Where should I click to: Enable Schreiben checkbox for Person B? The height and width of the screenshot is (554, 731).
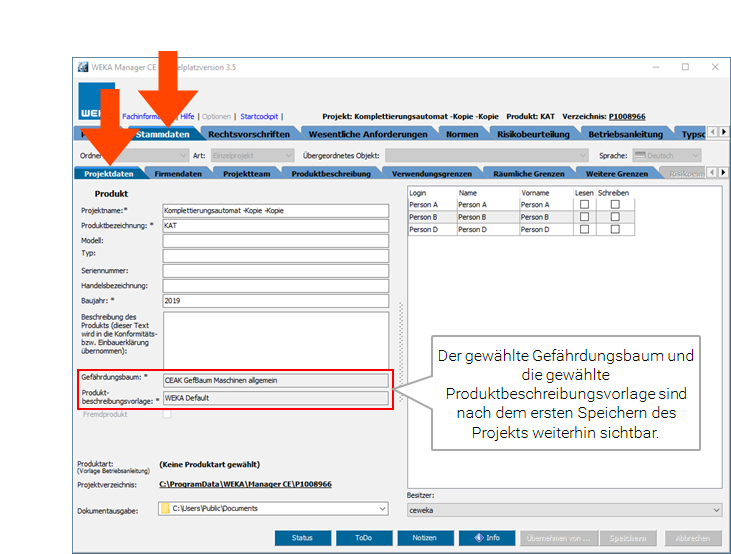click(x=615, y=217)
